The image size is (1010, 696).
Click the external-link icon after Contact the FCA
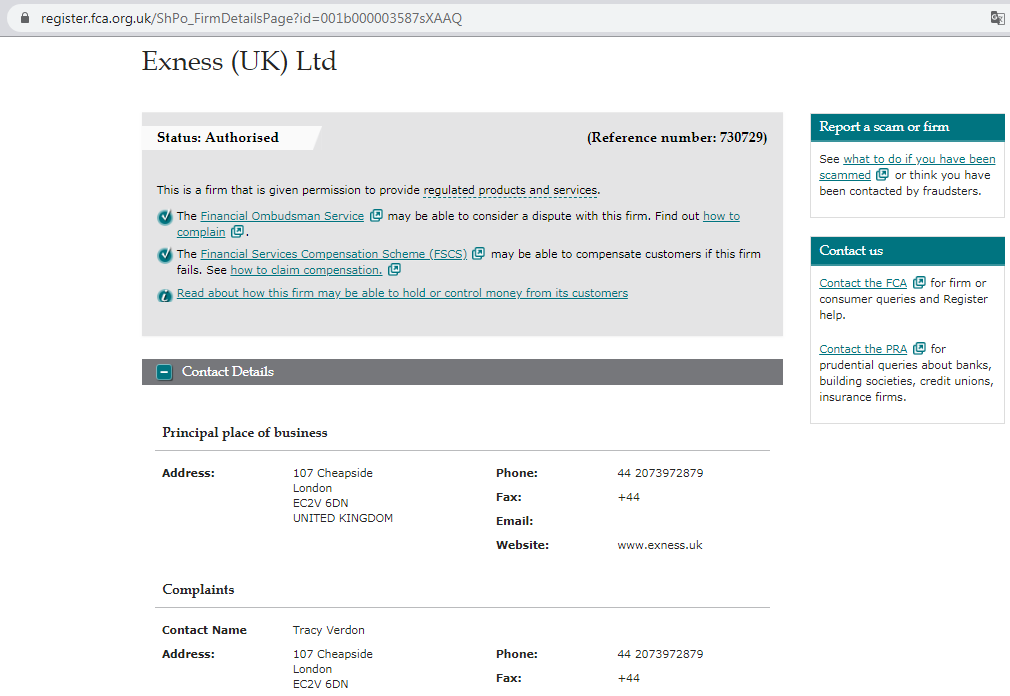click(919, 282)
